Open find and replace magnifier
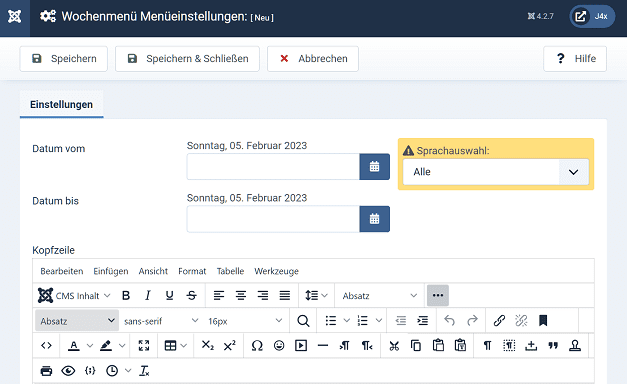 pos(303,321)
